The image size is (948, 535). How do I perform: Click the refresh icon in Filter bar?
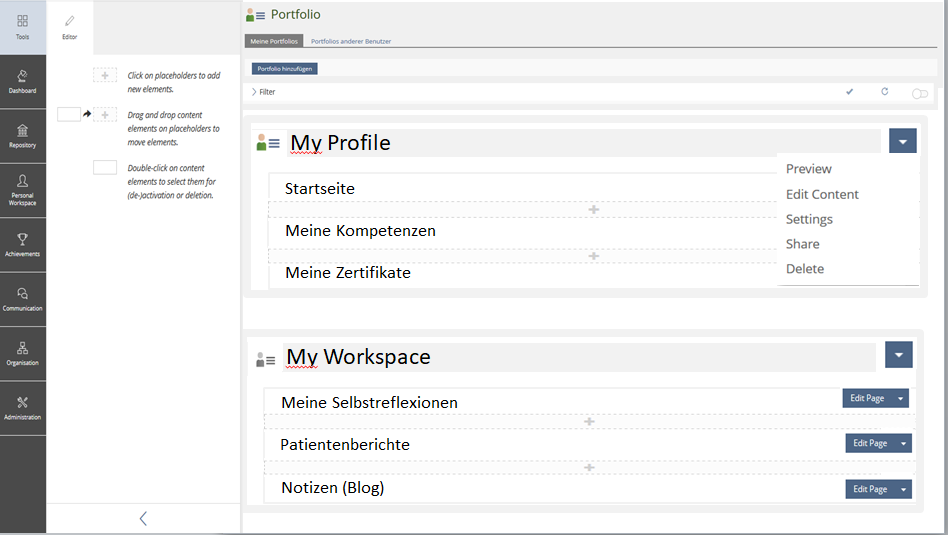pyautogui.click(x=884, y=92)
